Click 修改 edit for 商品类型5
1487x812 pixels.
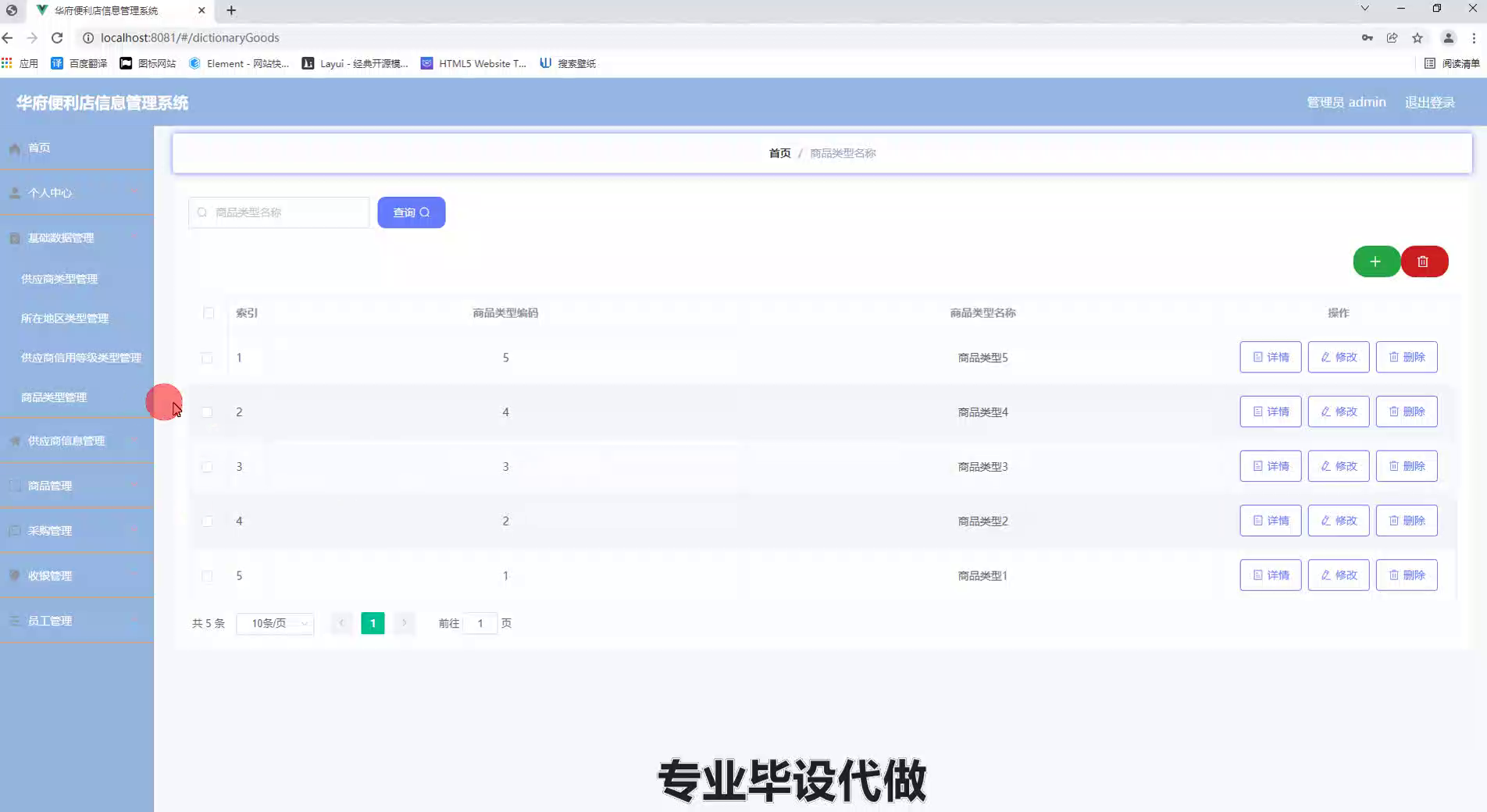(x=1339, y=357)
